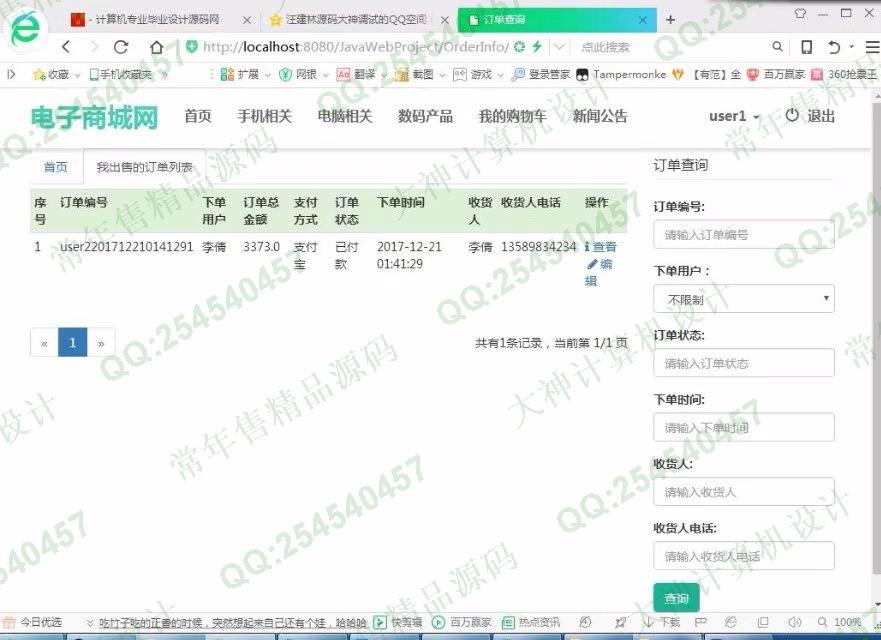Click the 电子商城网 site logo
881x640 pixels.
coord(94,117)
